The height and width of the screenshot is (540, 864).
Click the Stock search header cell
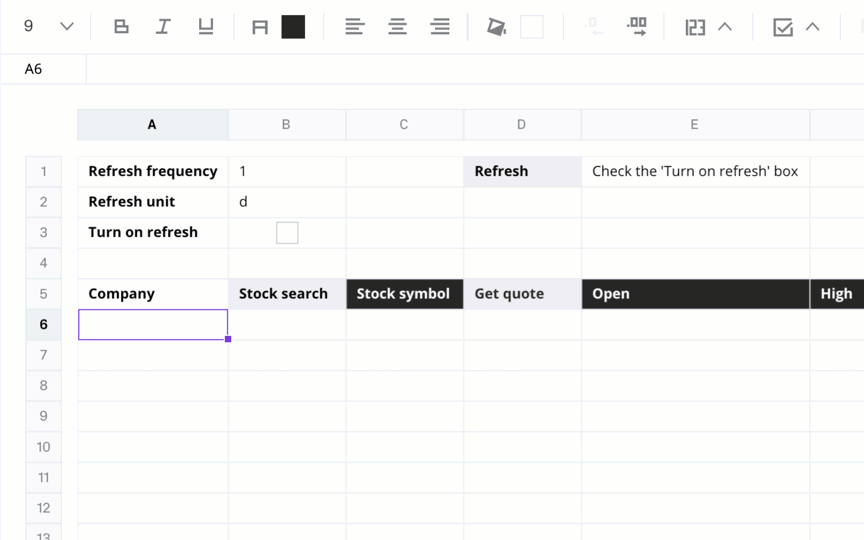287,294
